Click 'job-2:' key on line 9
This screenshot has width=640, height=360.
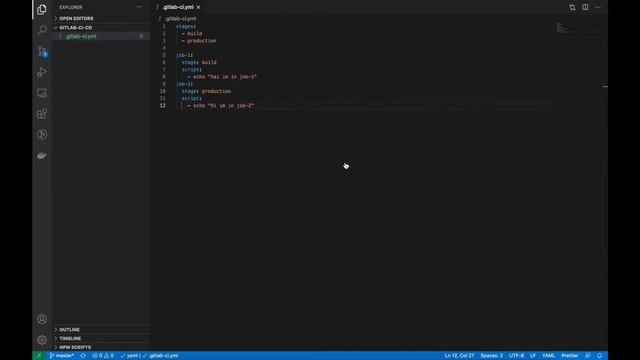(x=184, y=84)
